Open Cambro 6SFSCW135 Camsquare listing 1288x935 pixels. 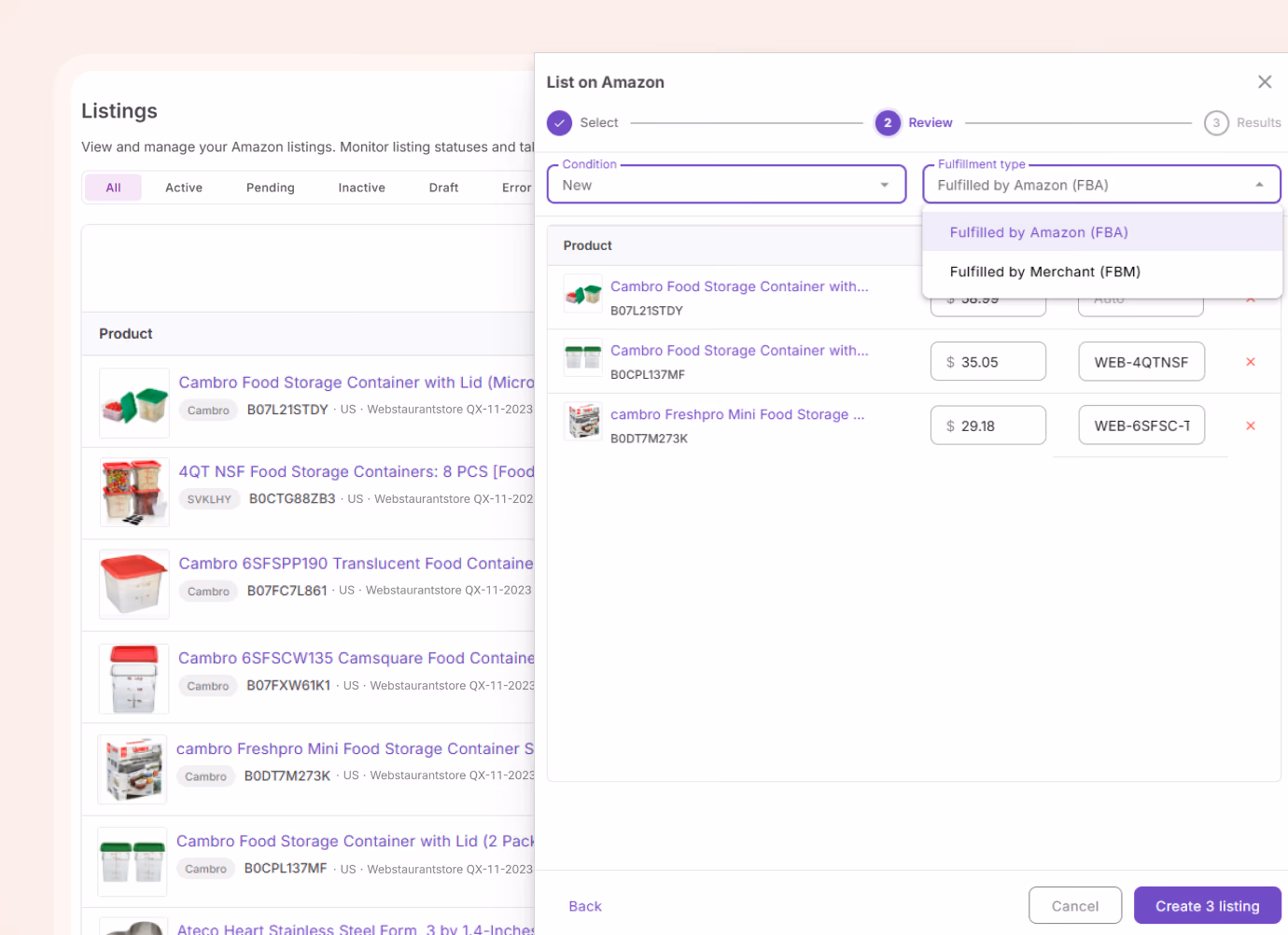(357, 659)
